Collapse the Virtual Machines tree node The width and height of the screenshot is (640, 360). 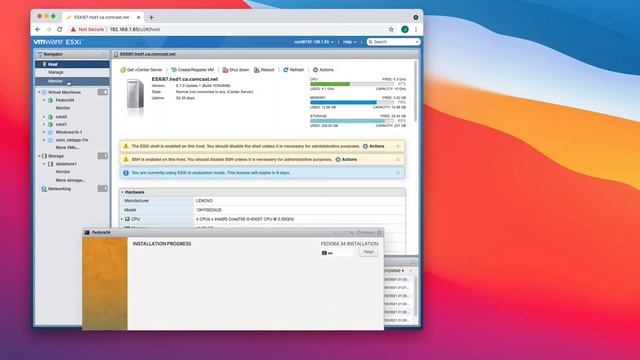[40, 92]
